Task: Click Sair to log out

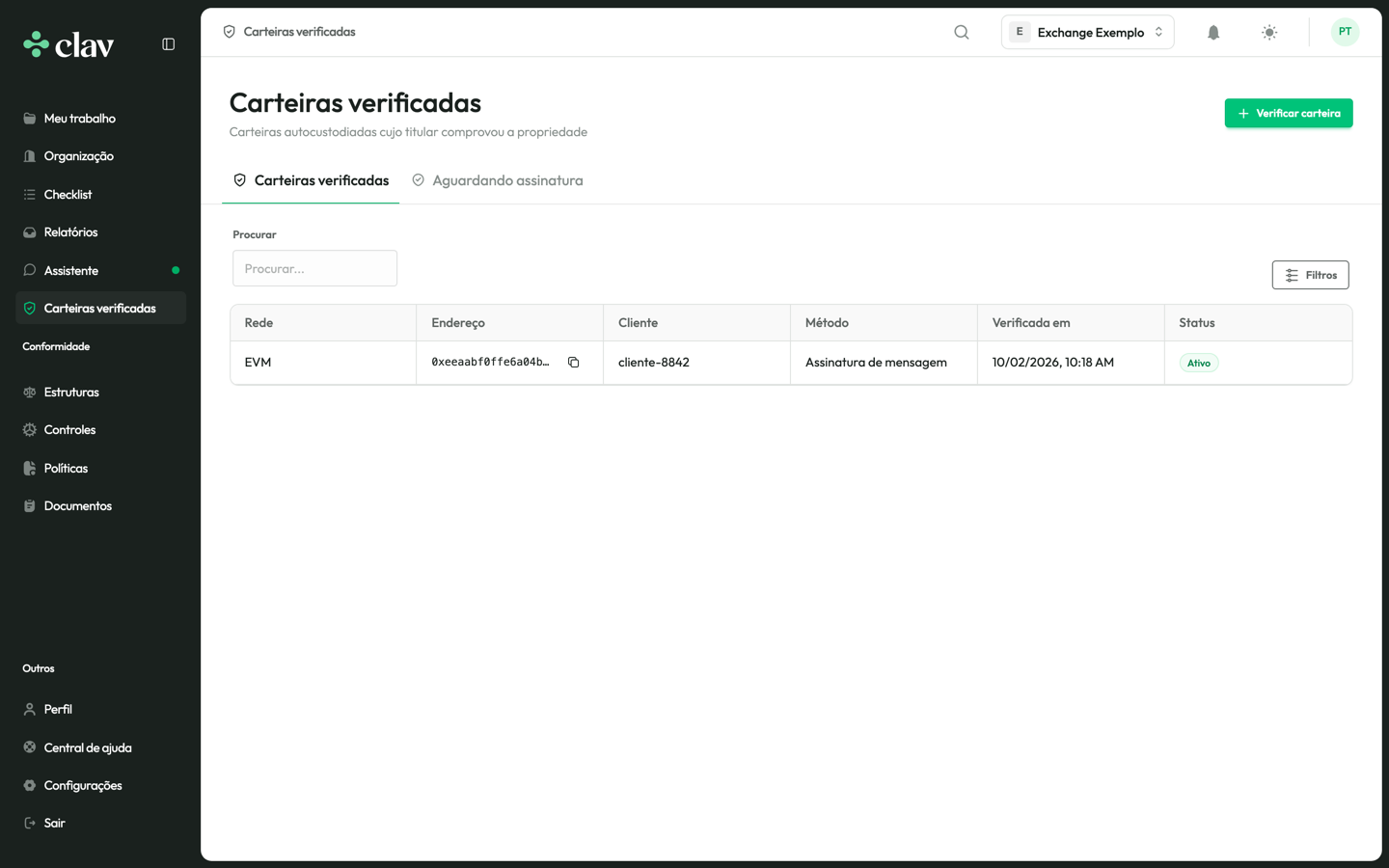Action: [100, 824]
